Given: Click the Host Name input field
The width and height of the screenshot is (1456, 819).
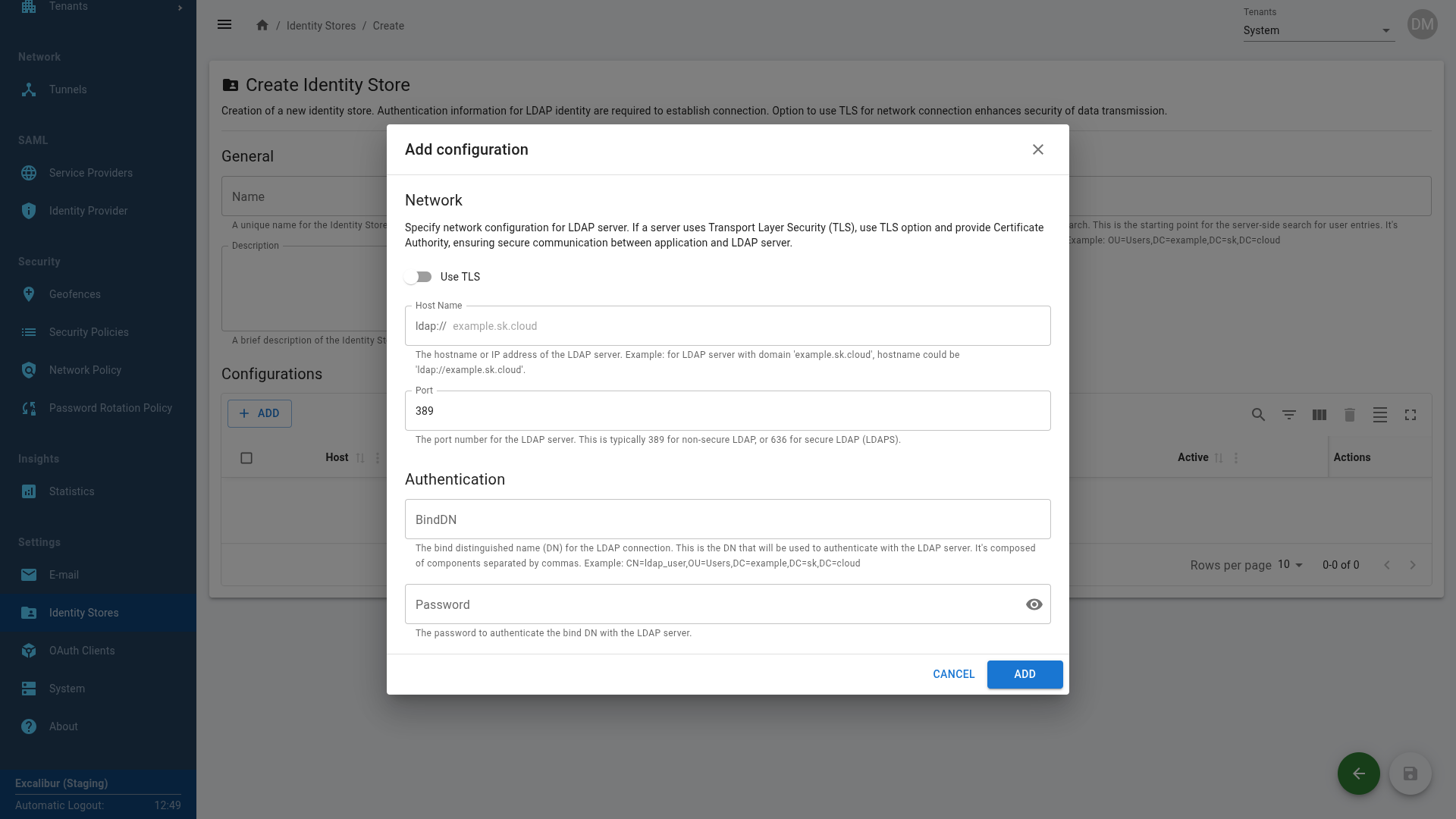Looking at the screenshot, I should click(747, 326).
